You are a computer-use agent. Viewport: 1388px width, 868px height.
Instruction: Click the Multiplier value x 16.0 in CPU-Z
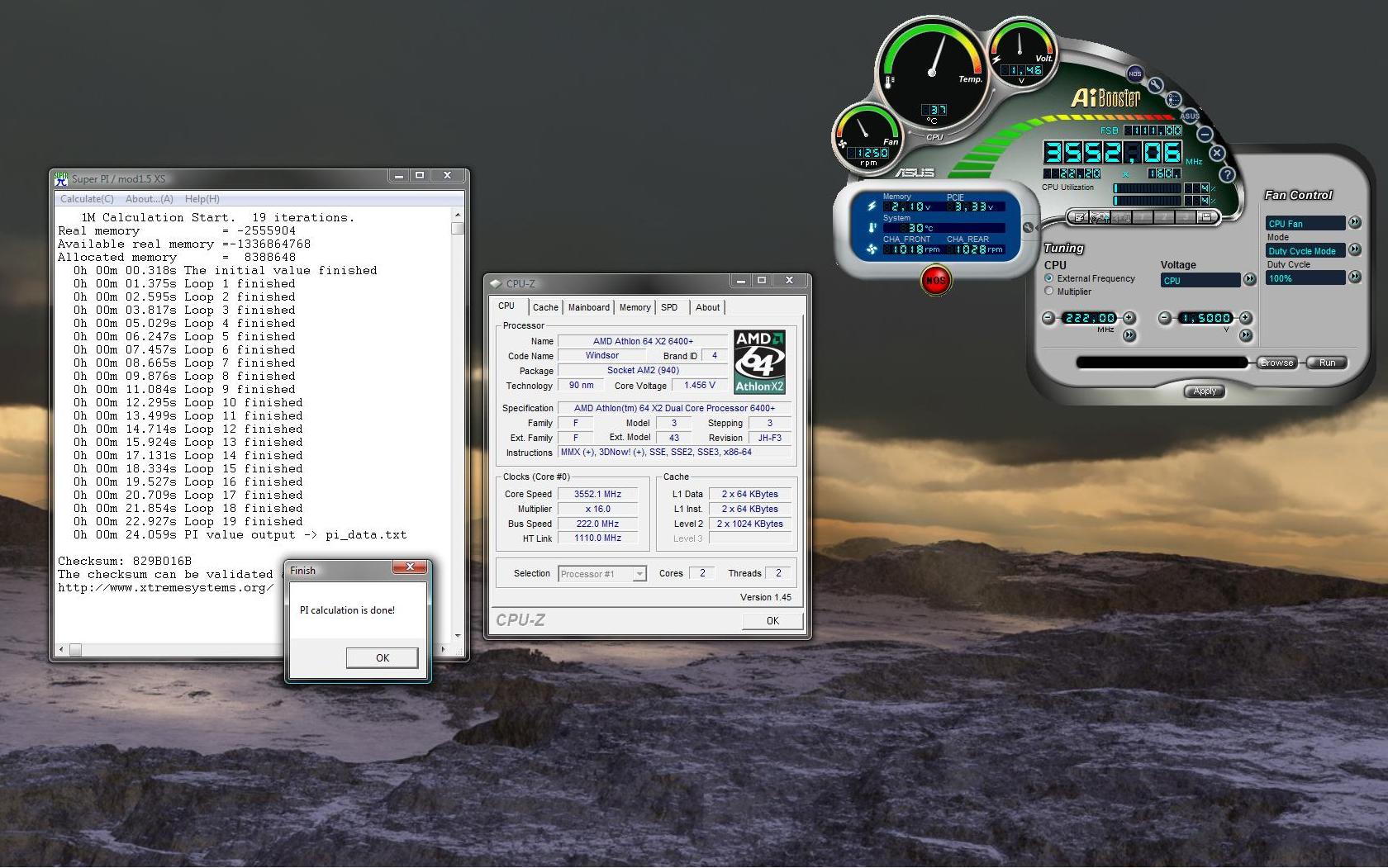(598, 509)
